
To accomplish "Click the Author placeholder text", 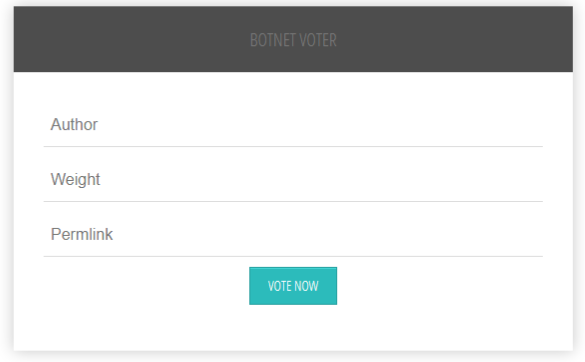I will coord(74,124).
